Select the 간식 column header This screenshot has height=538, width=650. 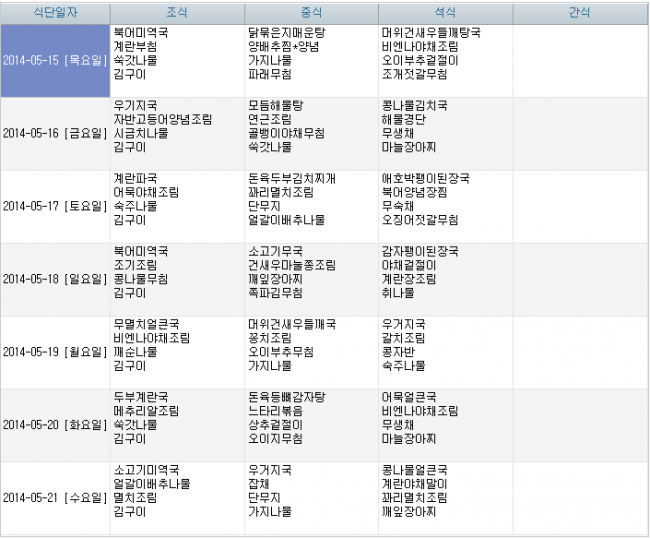tap(579, 12)
